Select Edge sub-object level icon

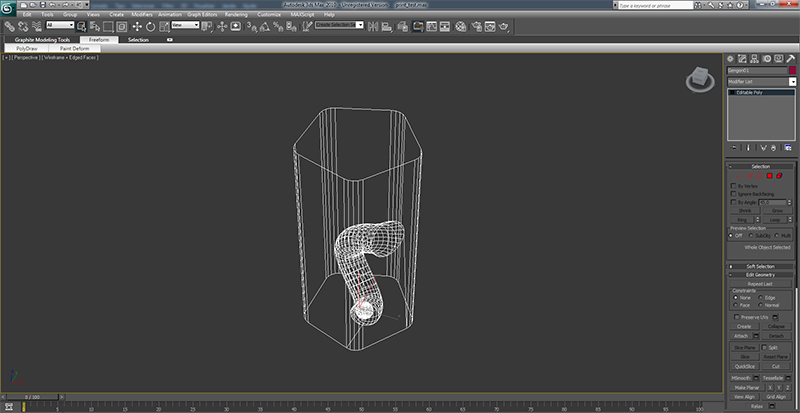tap(751, 176)
